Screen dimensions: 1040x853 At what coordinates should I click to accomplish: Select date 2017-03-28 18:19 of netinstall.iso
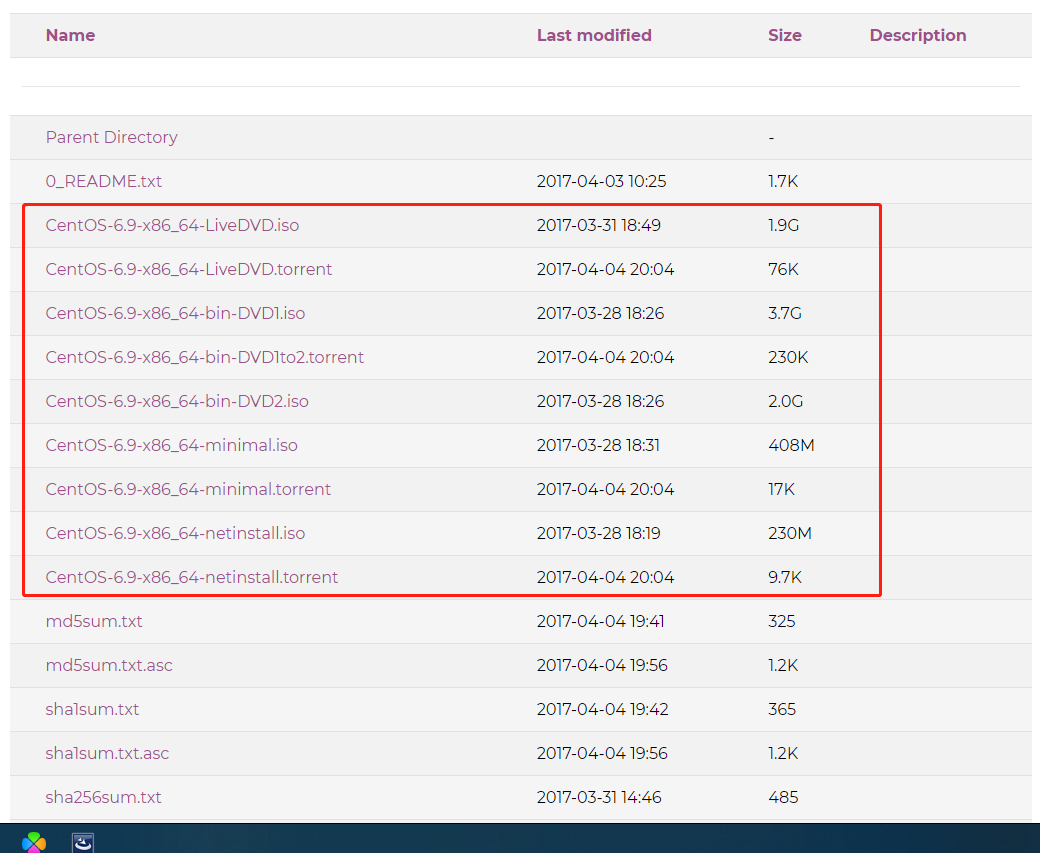[x=598, y=533]
